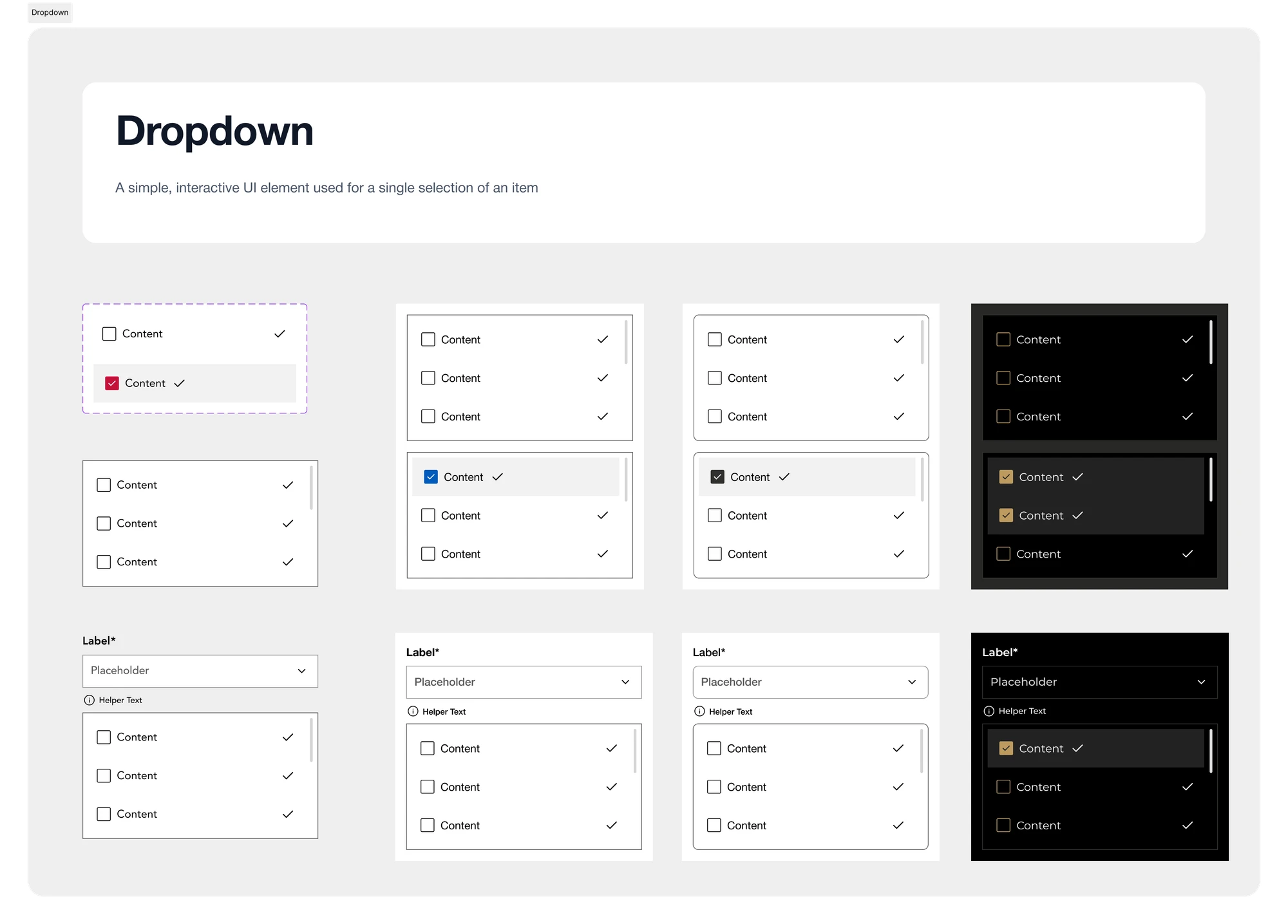Click the scrollbar beside the black-checkbox list
Viewport: 1288px width, 924px height.
pyautogui.click(x=922, y=480)
